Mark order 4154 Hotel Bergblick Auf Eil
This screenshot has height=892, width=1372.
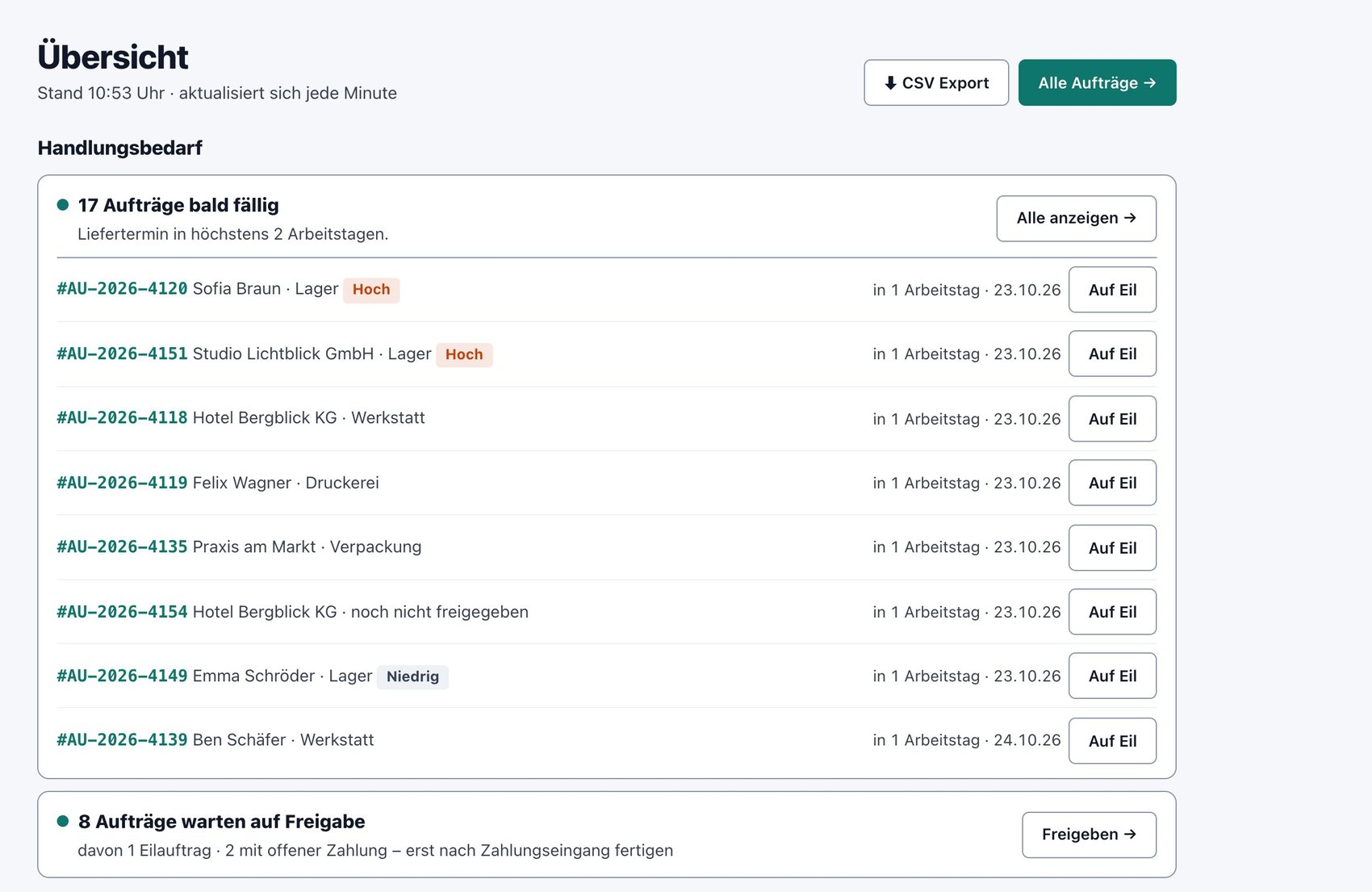[1112, 612]
